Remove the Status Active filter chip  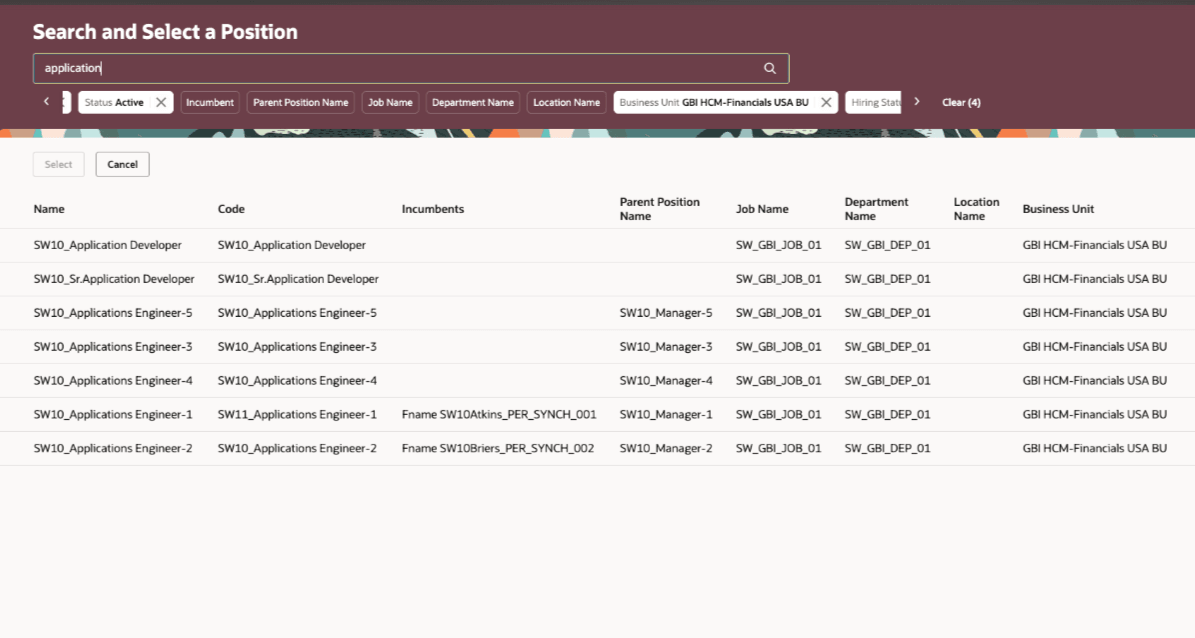[161, 102]
